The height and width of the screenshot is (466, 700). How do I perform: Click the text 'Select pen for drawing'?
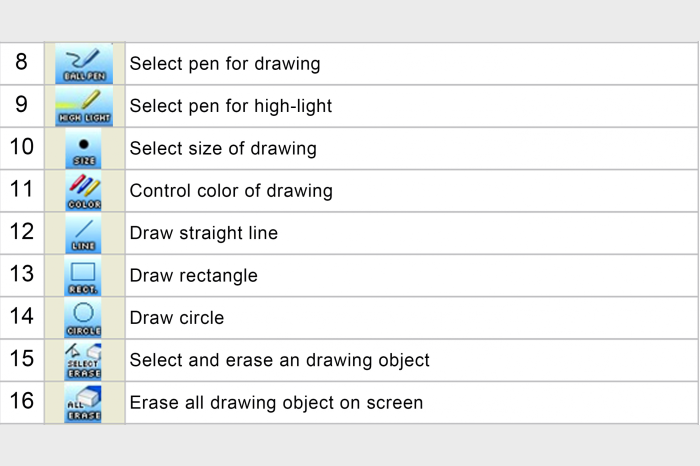225,64
